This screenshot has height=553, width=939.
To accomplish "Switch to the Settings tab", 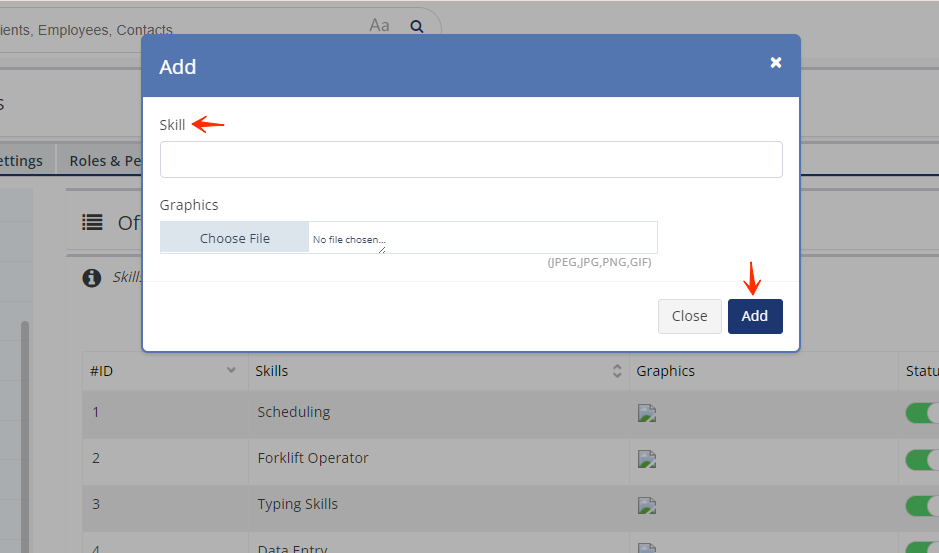I will (22, 161).
